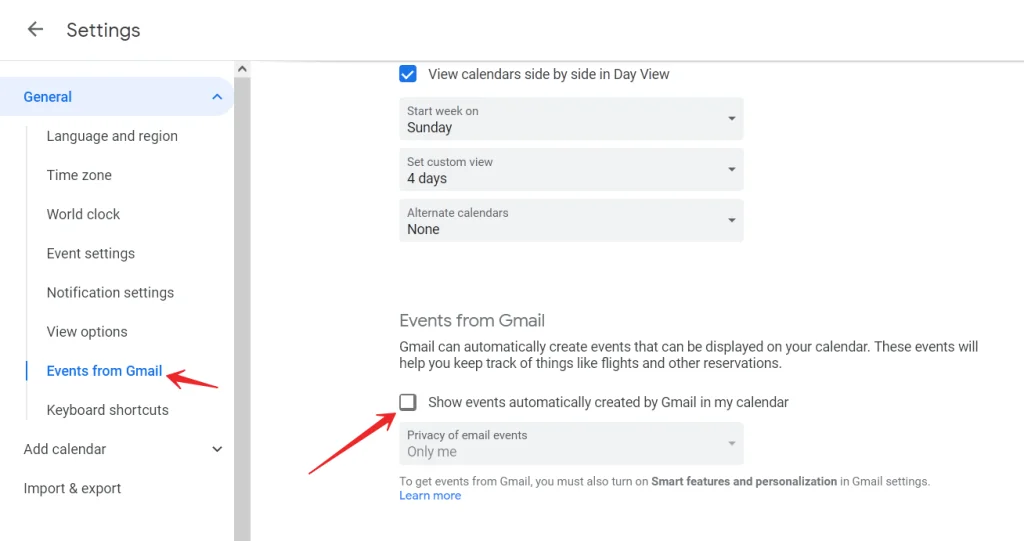Go to Language and region settings
This screenshot has height=541, width=1024.
(x=112, y=136)
